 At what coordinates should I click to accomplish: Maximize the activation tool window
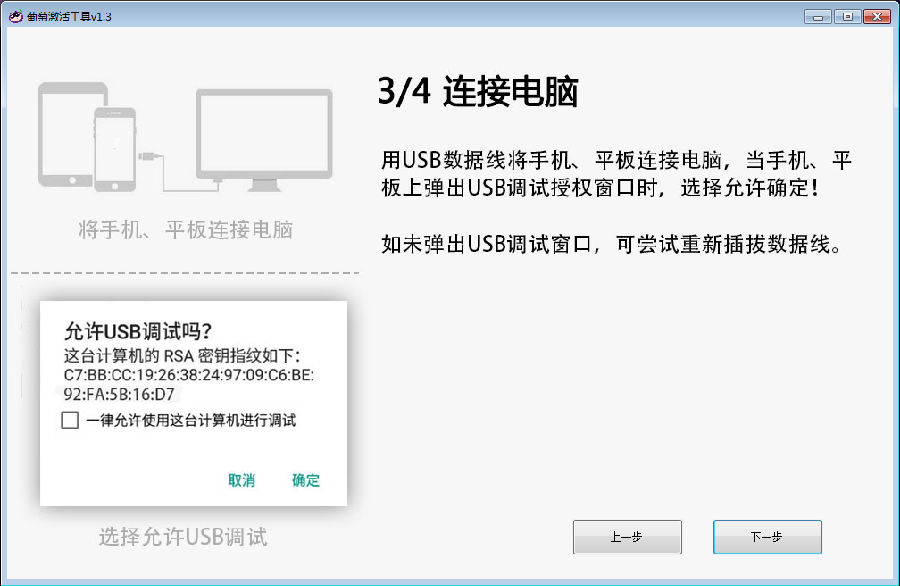[847, 17]
